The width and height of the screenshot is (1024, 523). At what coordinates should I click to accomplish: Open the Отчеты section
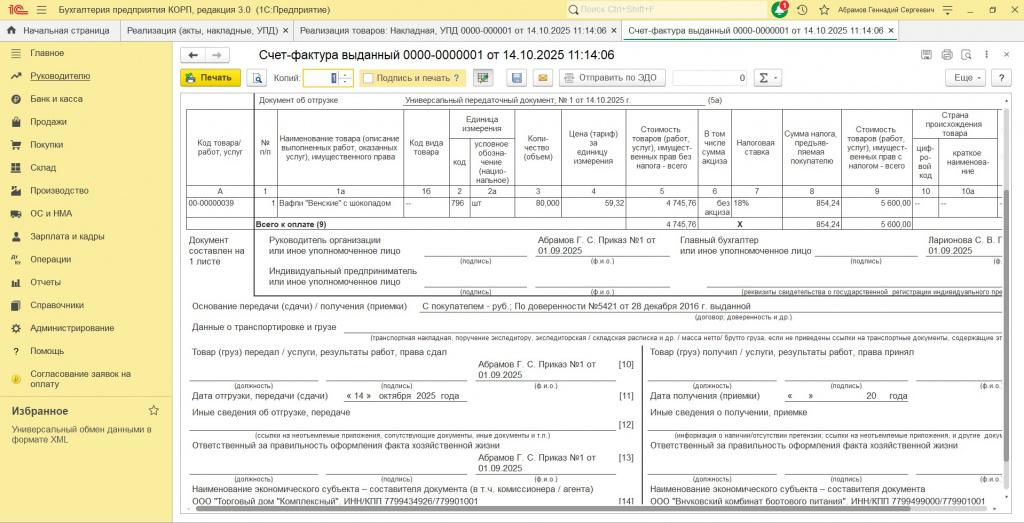coord(46,282)
